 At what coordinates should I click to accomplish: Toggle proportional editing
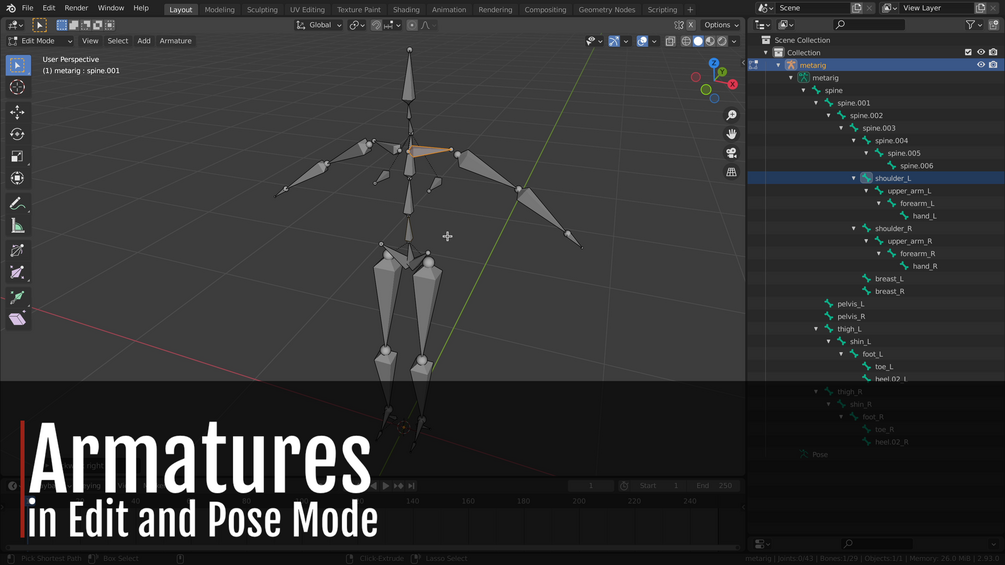click(412, 25)
